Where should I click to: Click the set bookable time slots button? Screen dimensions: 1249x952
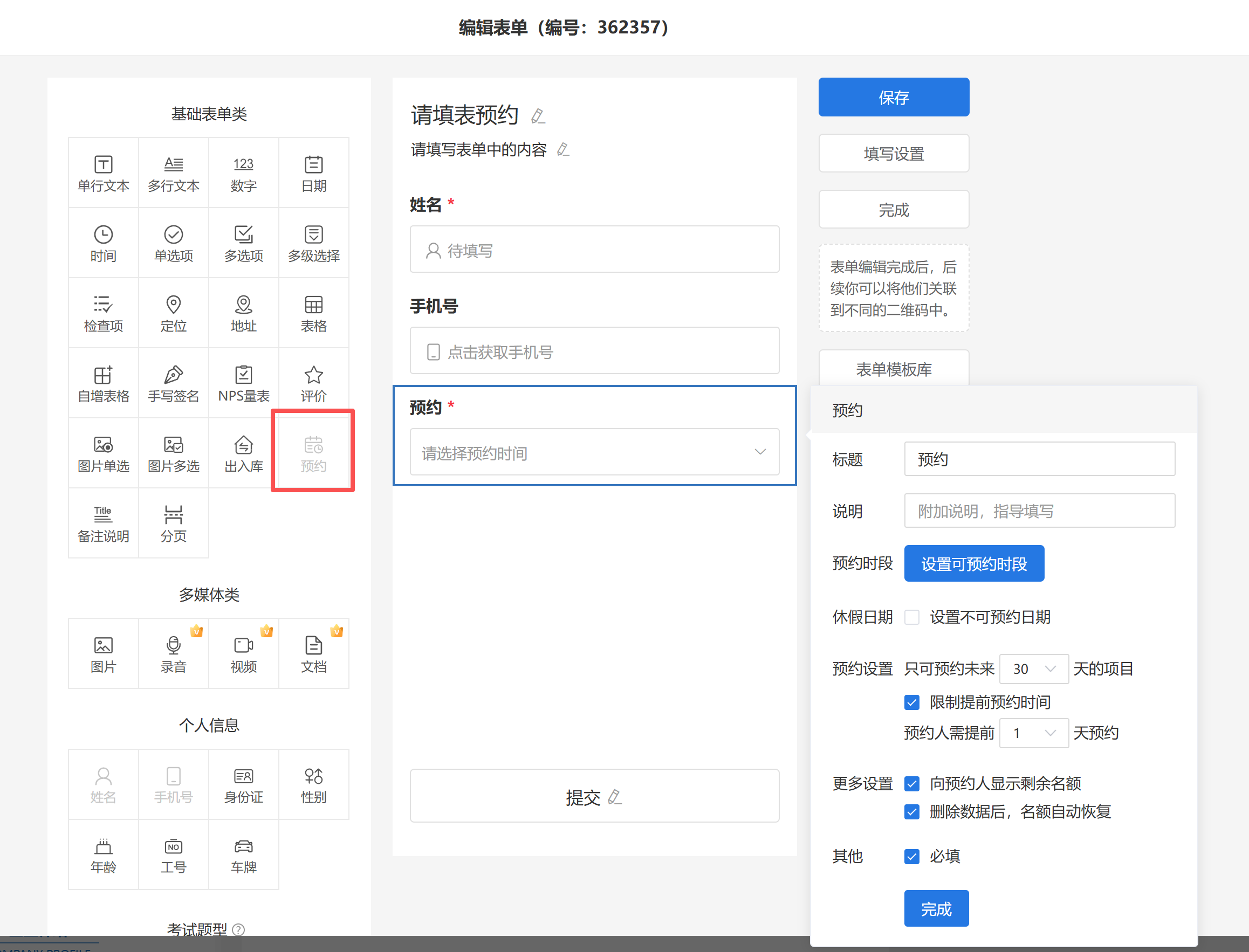pos(973,564)
